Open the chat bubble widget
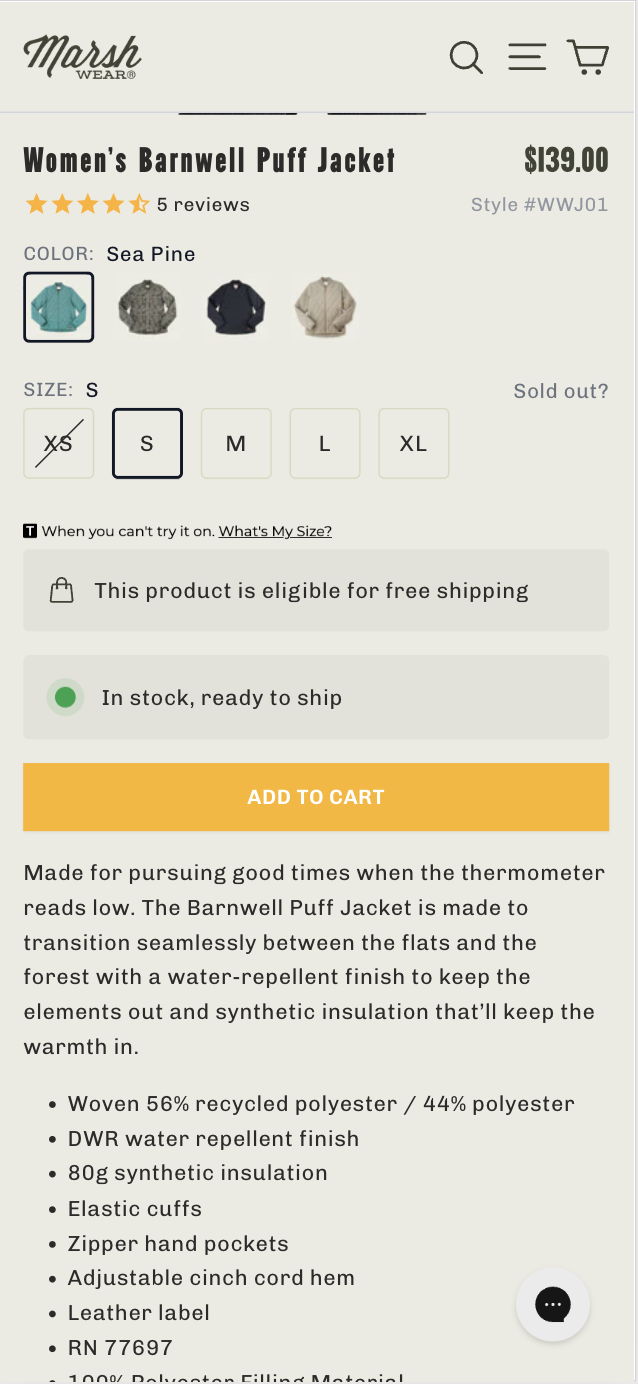 (x=553, y=1304)
